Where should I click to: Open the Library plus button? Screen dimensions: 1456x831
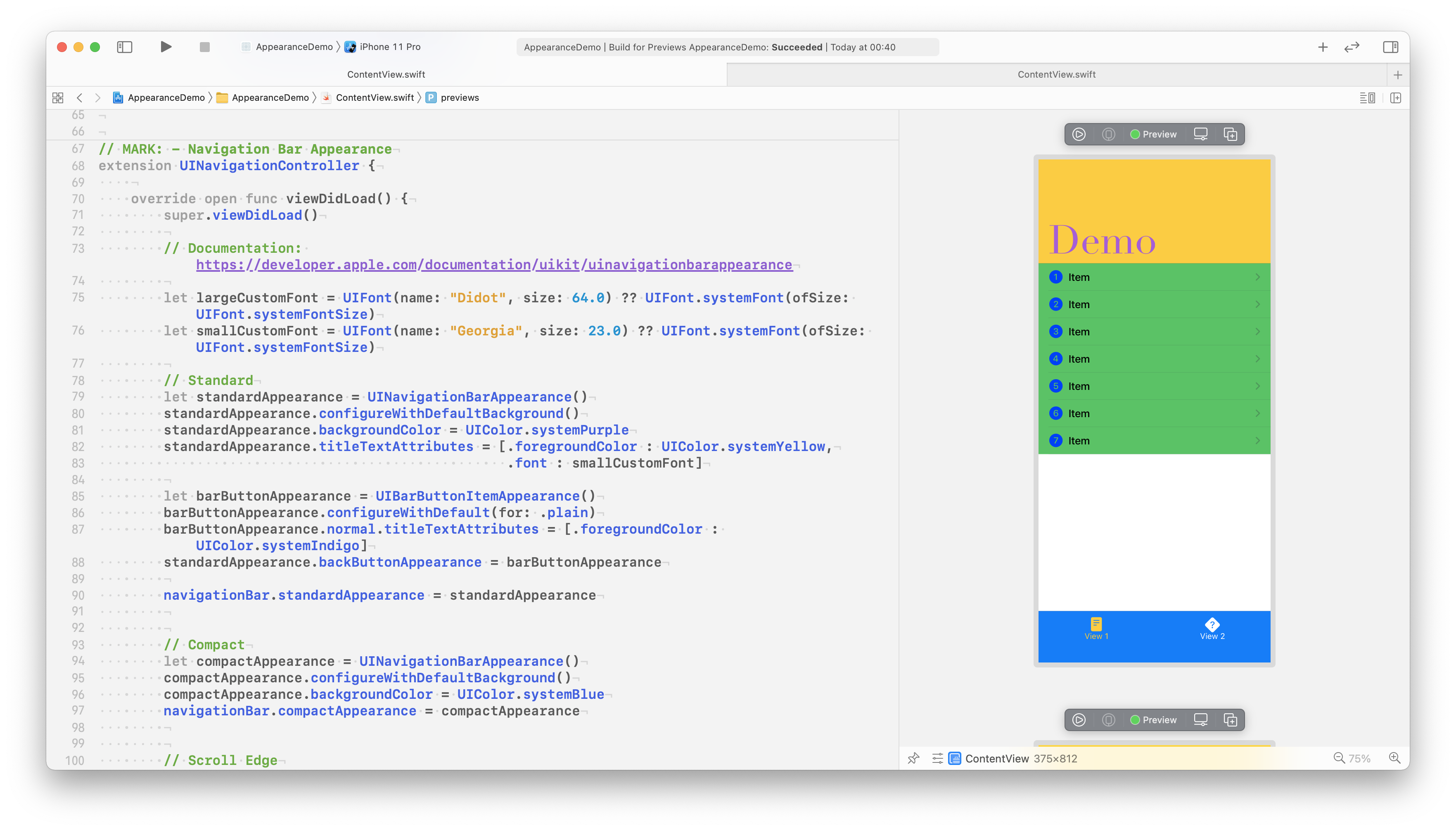[x=1323, y=47]
